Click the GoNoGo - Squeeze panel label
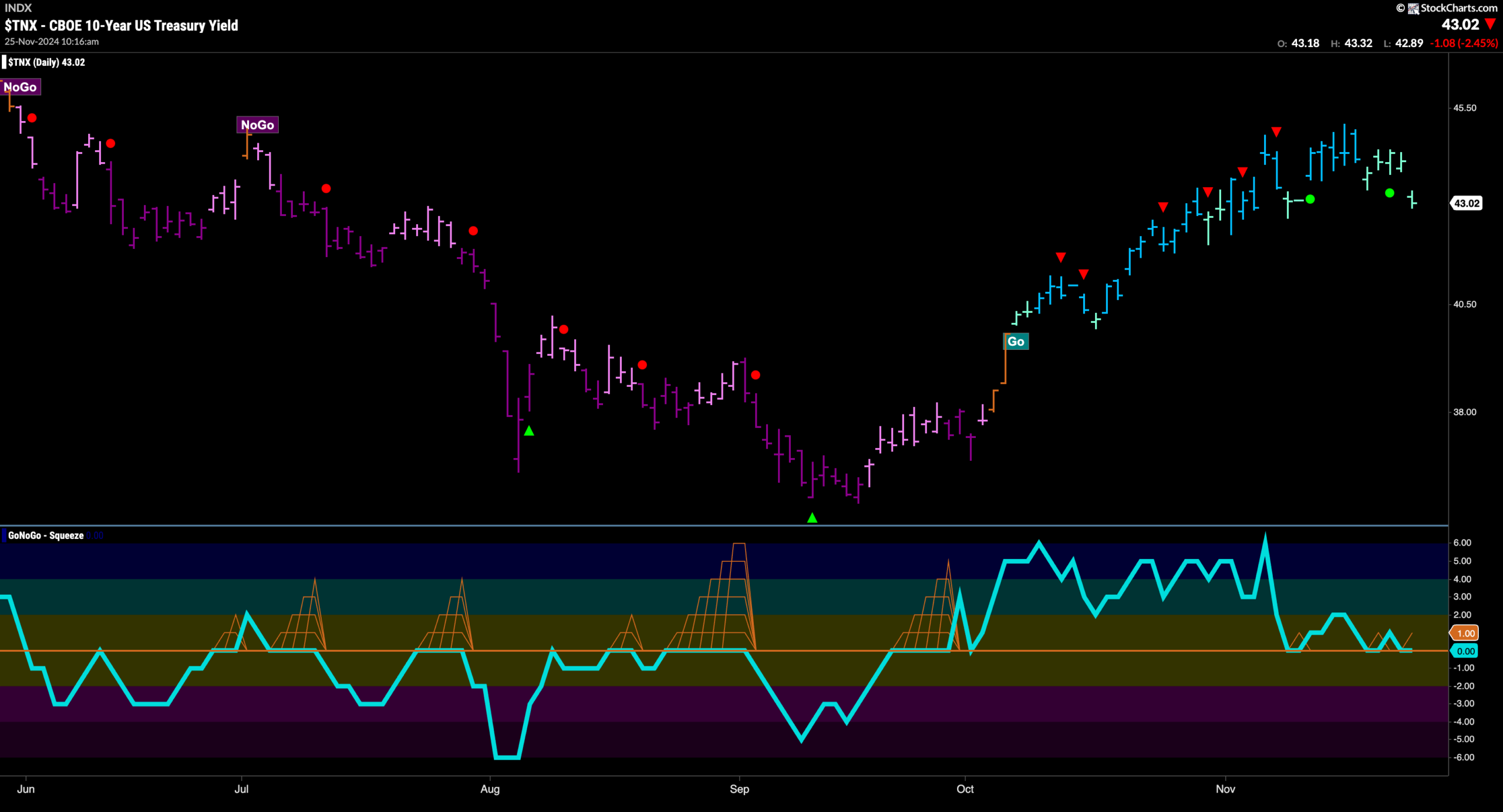 46,535
